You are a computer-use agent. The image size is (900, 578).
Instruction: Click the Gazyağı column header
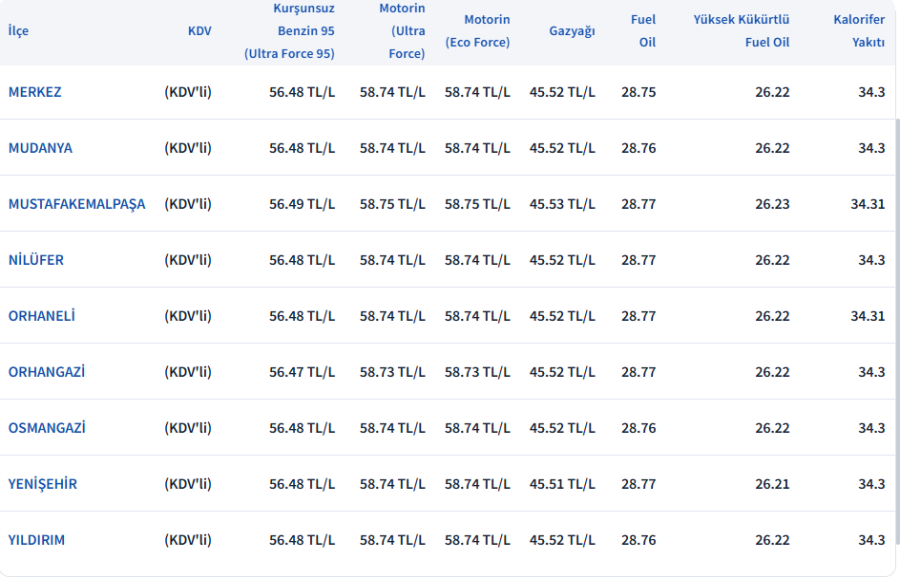pos(571,31)
